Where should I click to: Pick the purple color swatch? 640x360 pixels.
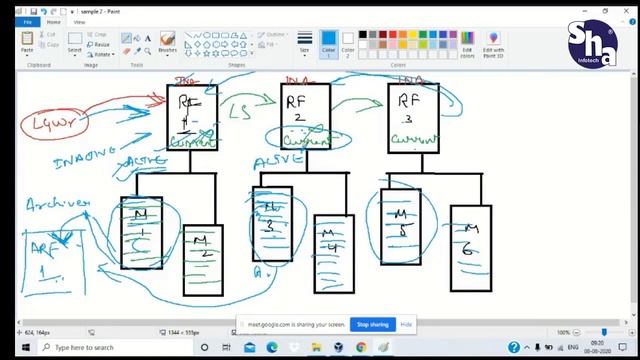tap(452, 35)
